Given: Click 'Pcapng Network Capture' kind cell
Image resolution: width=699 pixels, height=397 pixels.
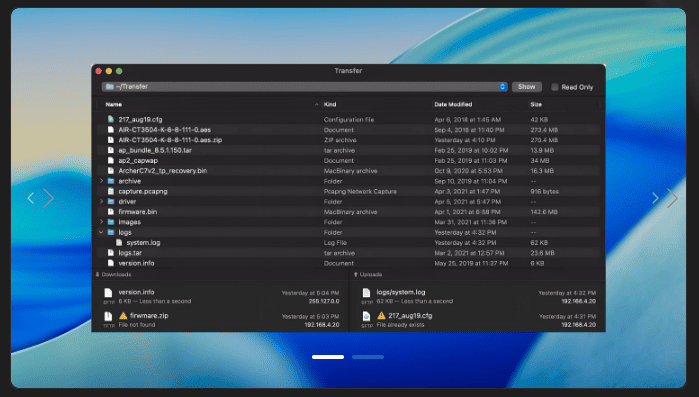Looking at the screenshot, I should [360, 191].
